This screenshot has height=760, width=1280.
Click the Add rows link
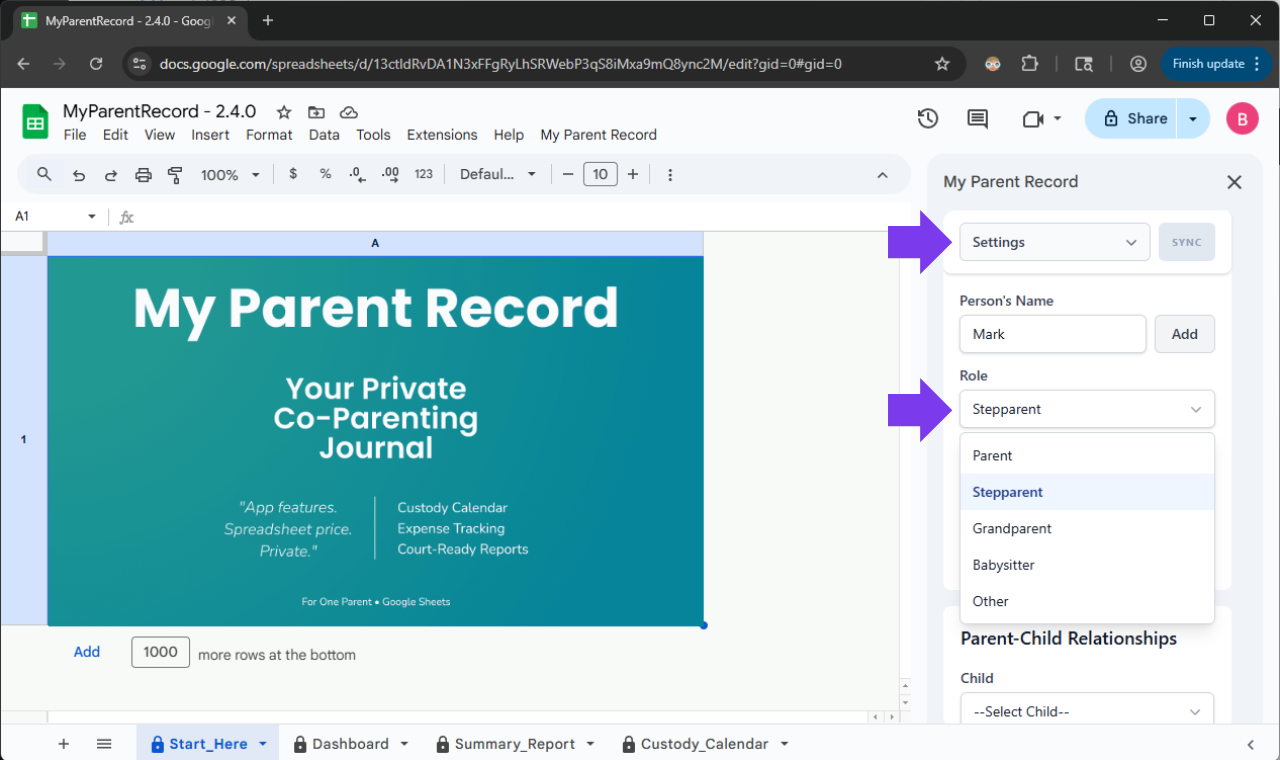pyautogui.click(x=87, y=652)
